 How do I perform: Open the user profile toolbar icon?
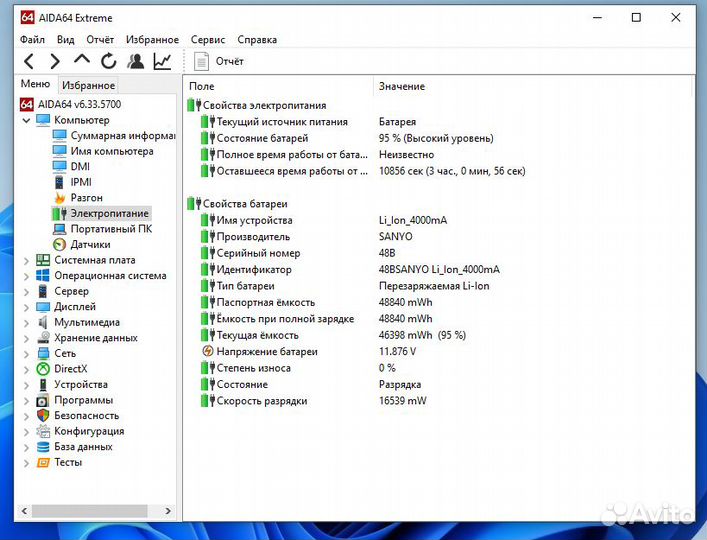point(135,61)
